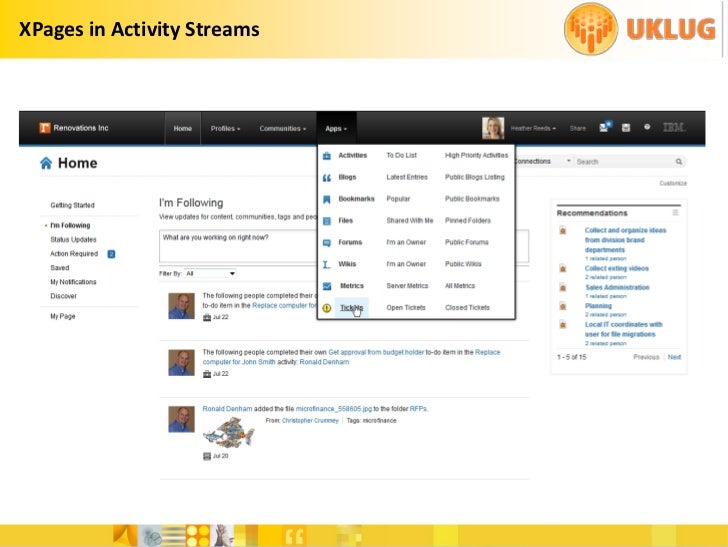Click the Share button in header
This screenshot has width=728, height=547.
pyautogui.click(x=578, y=128)
